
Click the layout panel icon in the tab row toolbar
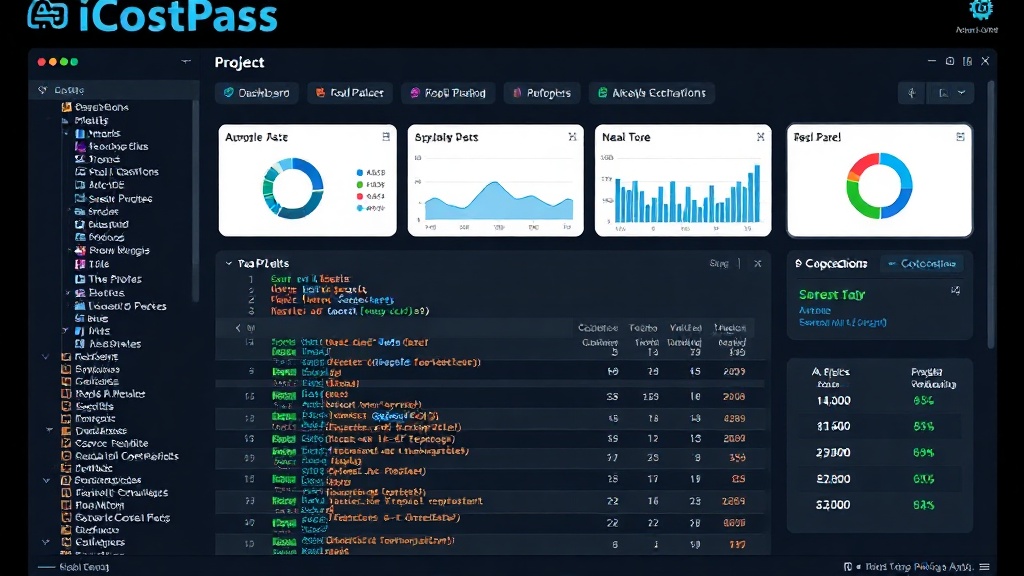[x=943, y=93]
